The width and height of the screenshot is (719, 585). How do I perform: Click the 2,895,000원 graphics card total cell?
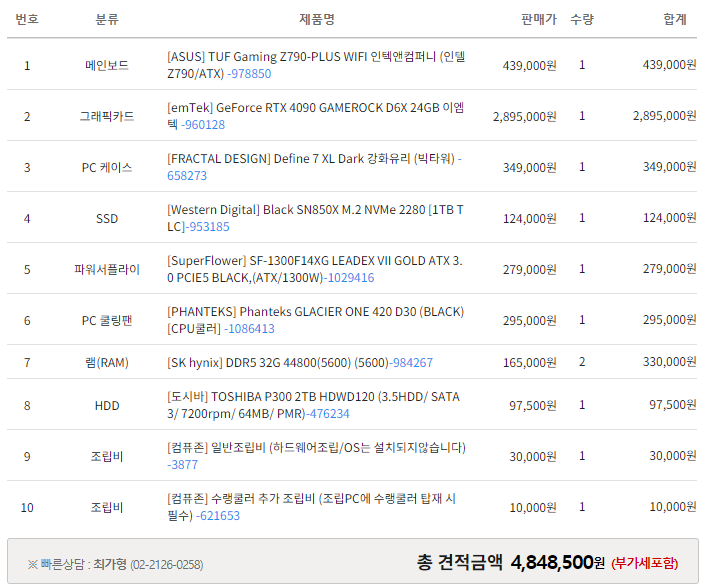pyautogui.click(x=665, y=116)
